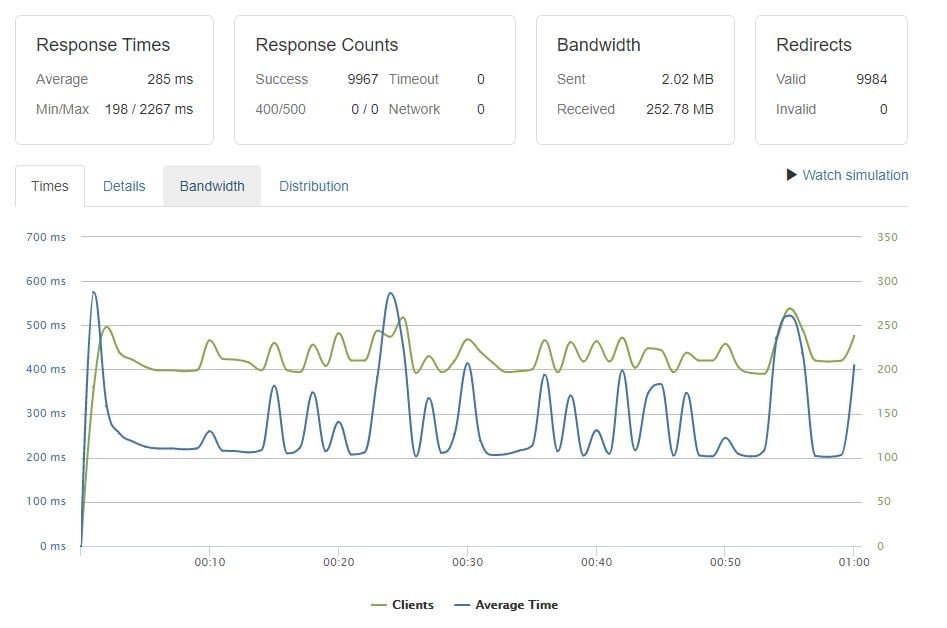The width and height of the screenshot is (947, 628).
Task: Click the 285 ms average value
Action: click(169, 79)
